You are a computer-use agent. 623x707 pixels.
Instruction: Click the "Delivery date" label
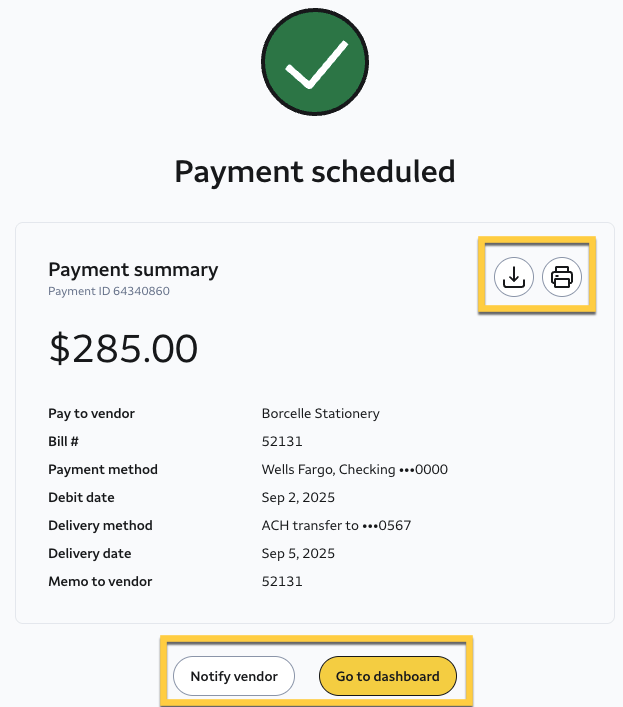89,553
